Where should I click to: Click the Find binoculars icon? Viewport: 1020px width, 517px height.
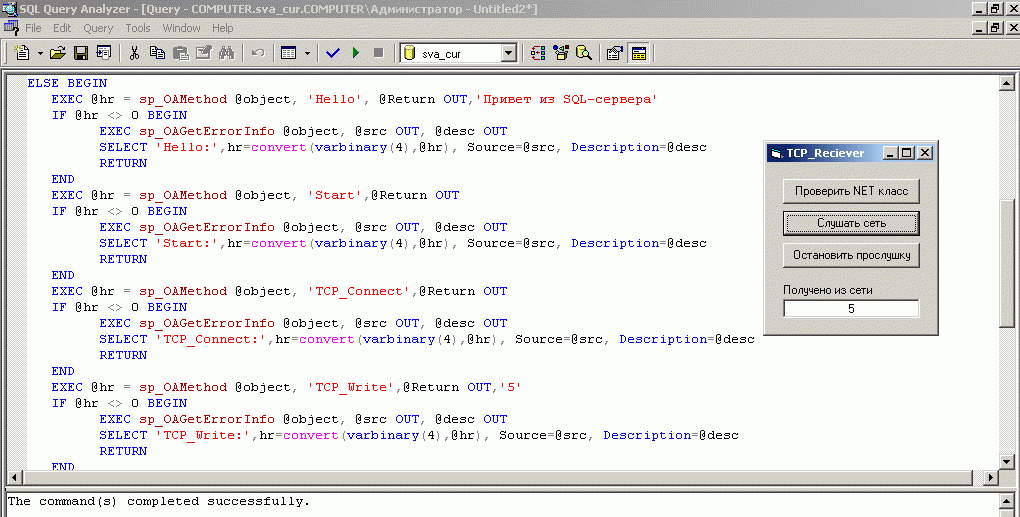[226, 53]
